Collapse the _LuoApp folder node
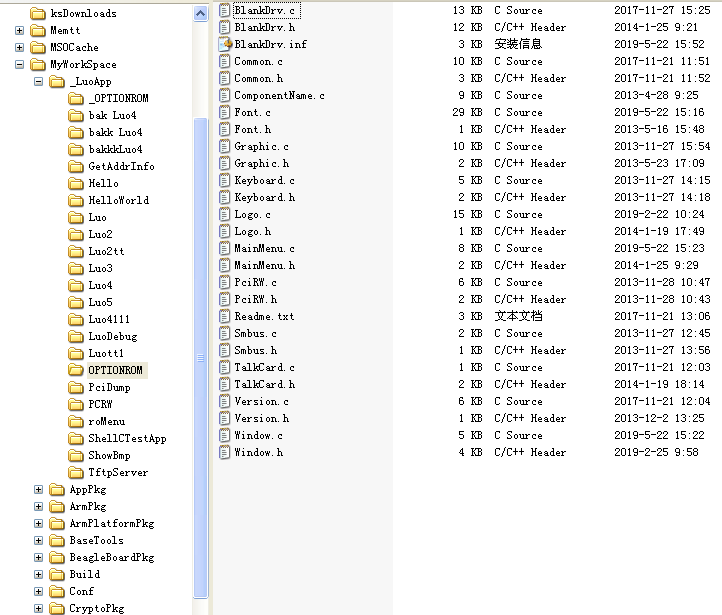The height and width of the screenshot is (615, 722). (39, 81)
